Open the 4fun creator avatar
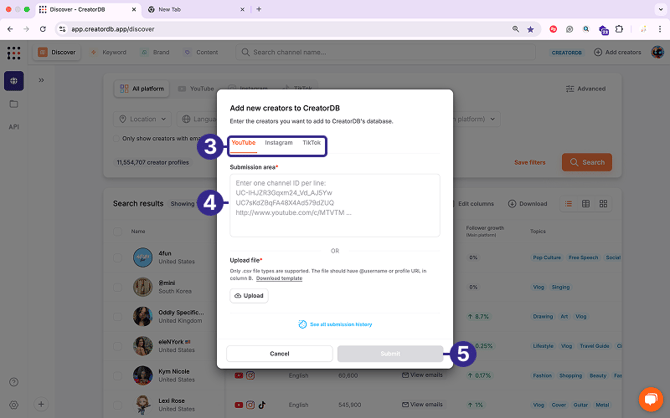Viewport: 670px width, 418px height. click(x=142, y=258)
